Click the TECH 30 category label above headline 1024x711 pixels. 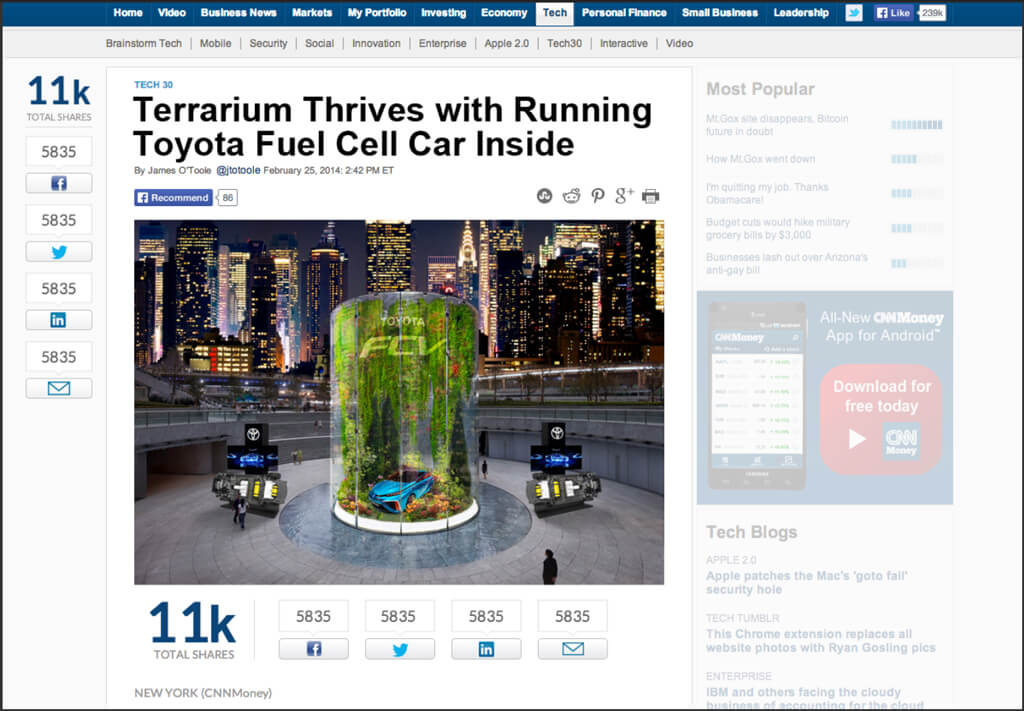pos(153,84)
